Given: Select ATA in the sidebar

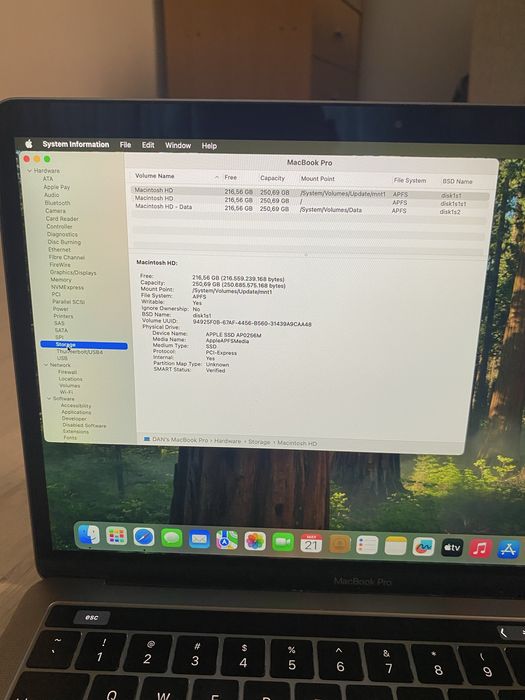Looking at the screenshot, I should (48, 179).
